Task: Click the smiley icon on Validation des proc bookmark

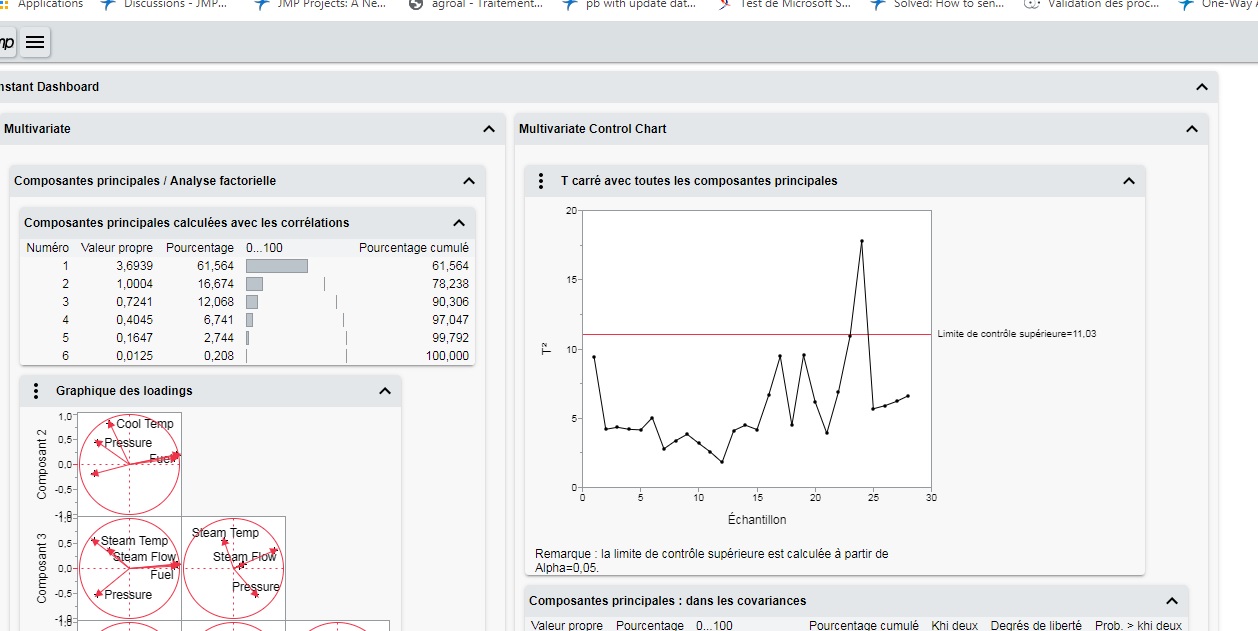Action: click(x=1031, y=4)
